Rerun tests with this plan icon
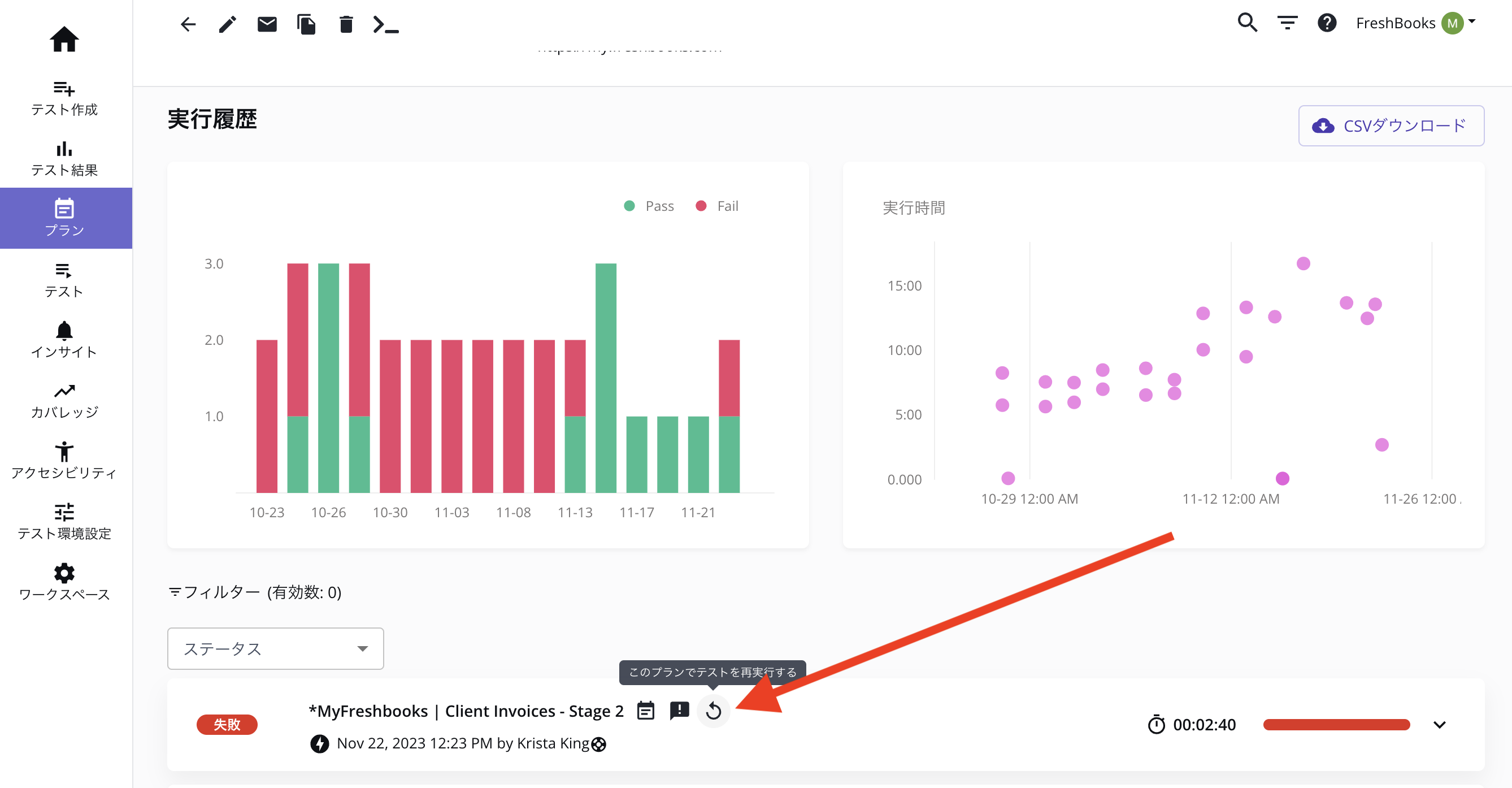Screen dimensions: 1512x788 [x=713, y=711]
